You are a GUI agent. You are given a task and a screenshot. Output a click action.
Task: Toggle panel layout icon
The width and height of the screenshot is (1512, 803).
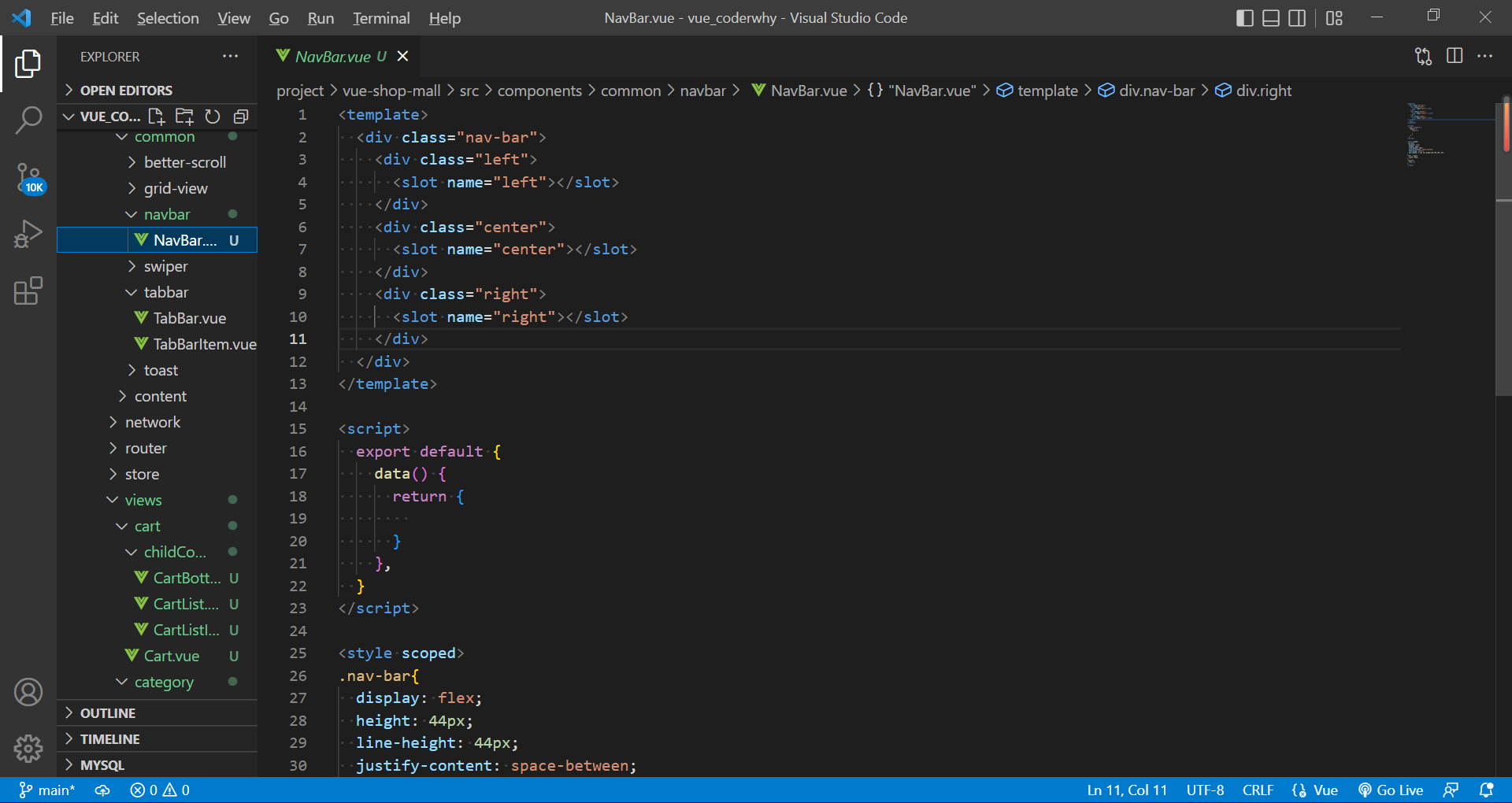click(x=1271, y=18)
